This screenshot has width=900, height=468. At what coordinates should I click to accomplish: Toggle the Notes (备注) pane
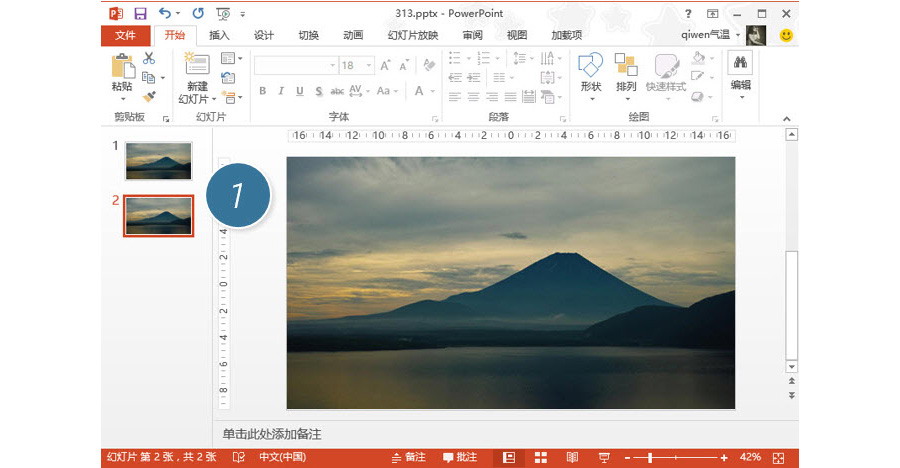point(407,457)
